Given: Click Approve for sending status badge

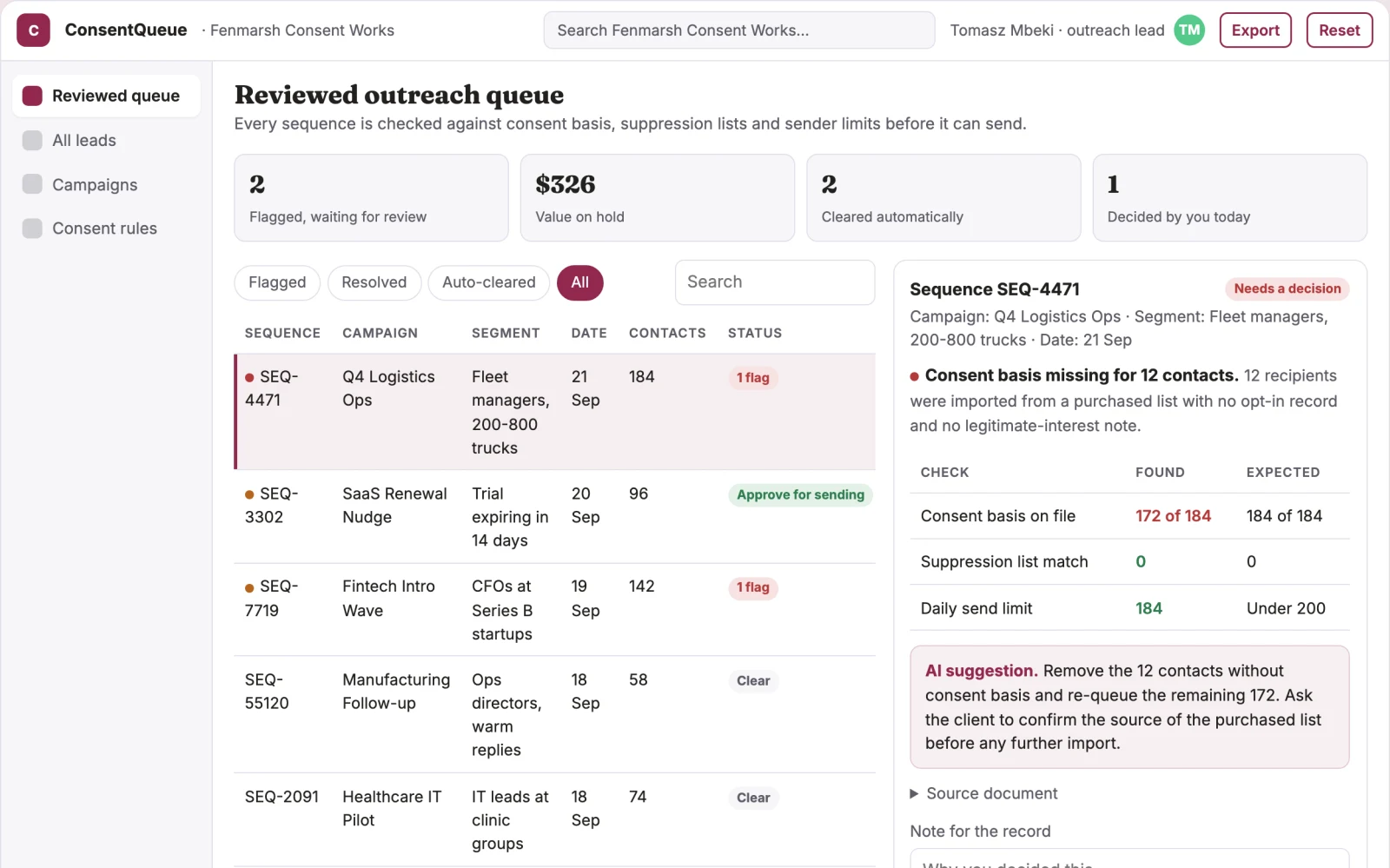Looking at the screenshot, I should [x=800, y=495].
